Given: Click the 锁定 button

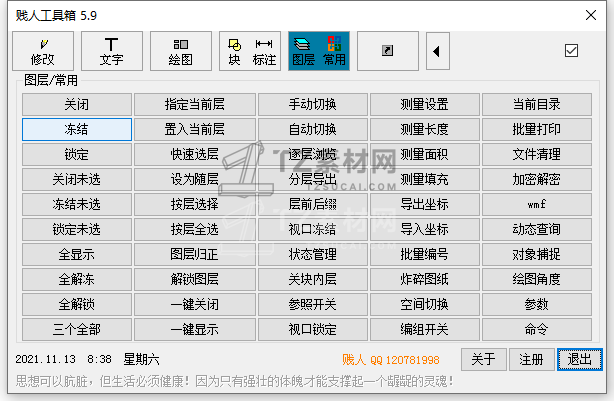Looking at the screenshot, I should 77,155.
